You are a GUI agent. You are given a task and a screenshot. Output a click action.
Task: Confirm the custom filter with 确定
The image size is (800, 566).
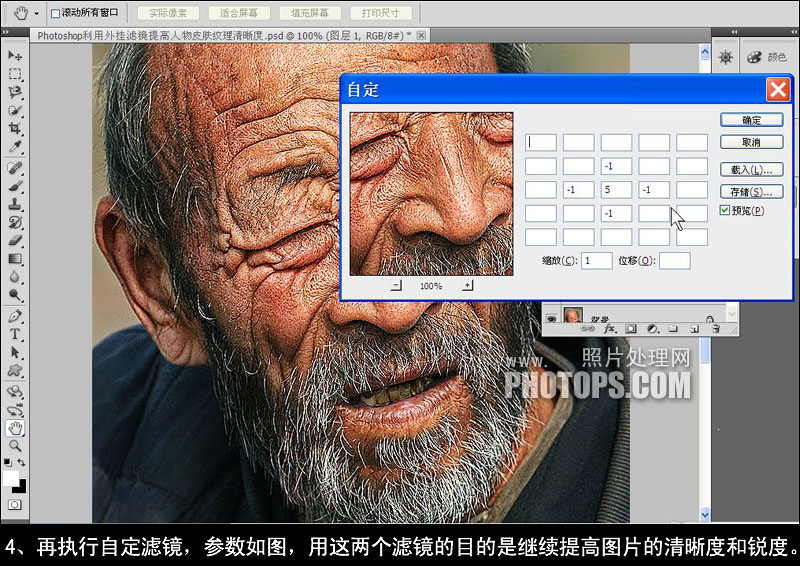click(x=752, y=120)
